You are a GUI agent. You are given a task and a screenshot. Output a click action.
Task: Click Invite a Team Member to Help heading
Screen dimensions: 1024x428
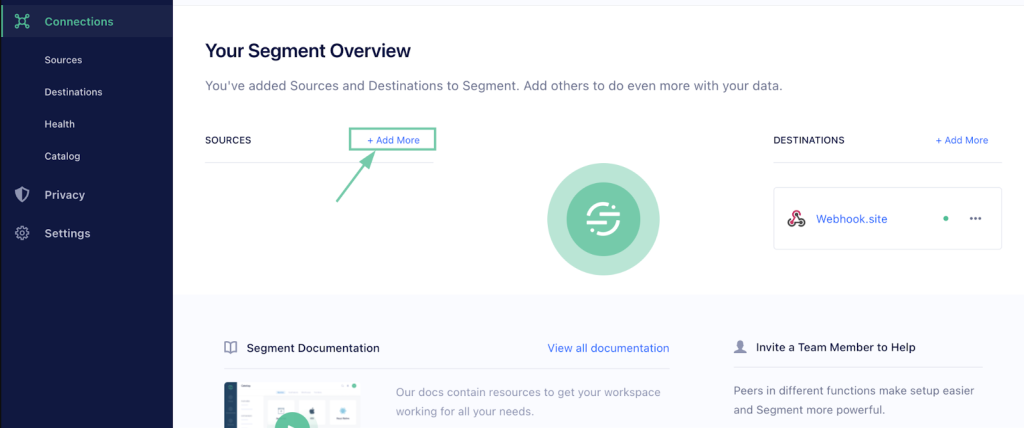tap(835, 347)
